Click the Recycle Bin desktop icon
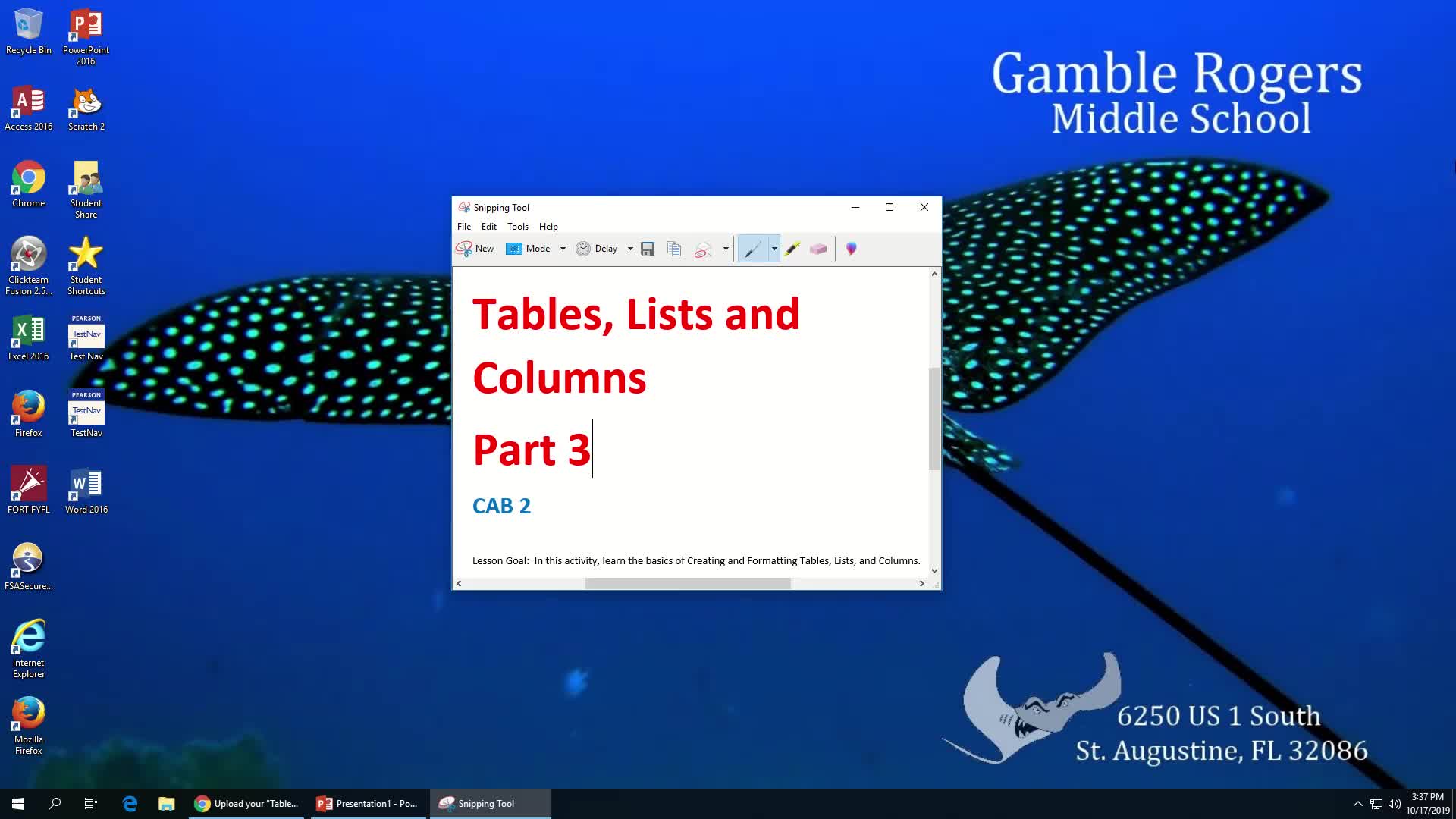 (29, 31)
